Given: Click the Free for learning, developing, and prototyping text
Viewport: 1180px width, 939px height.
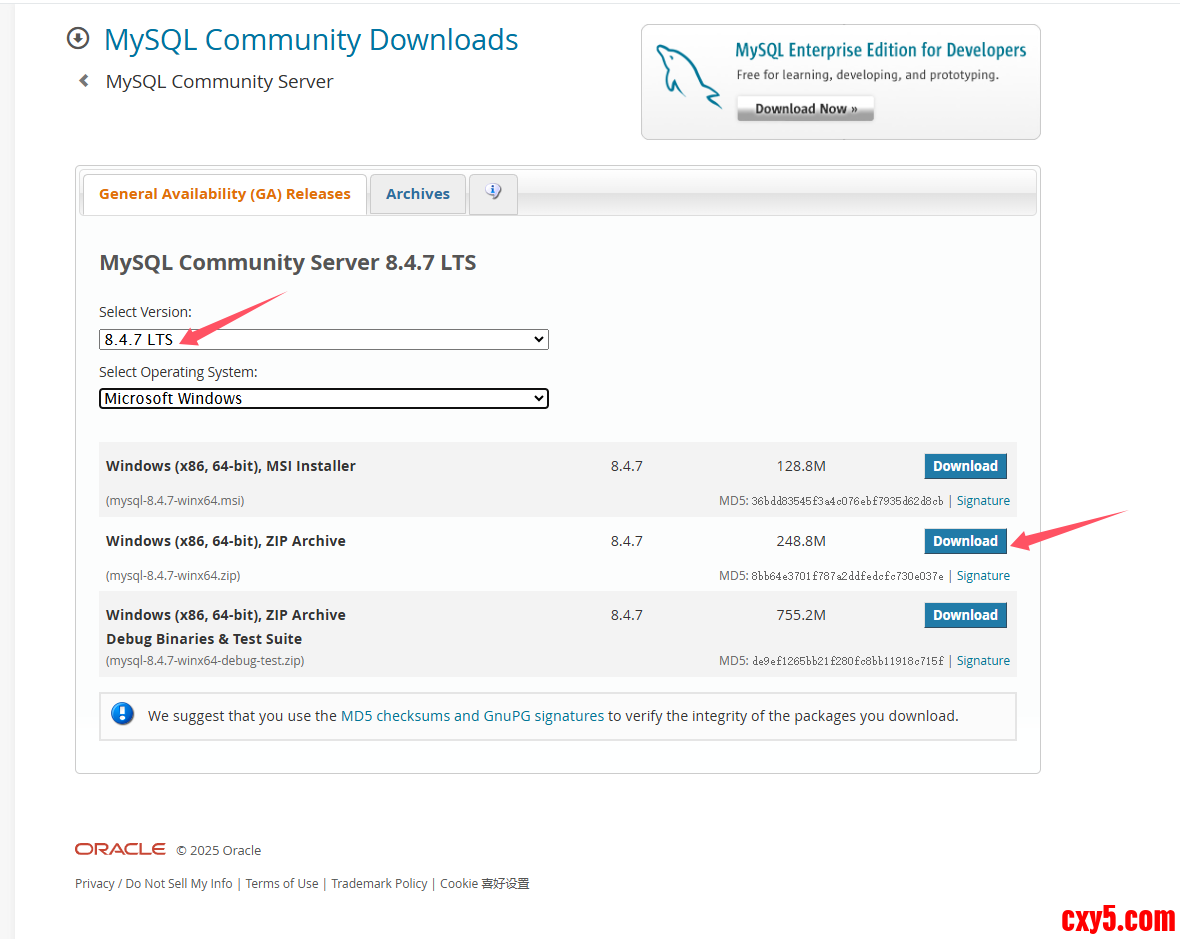Looking at the screenshot, I should [x=868, y=74].
